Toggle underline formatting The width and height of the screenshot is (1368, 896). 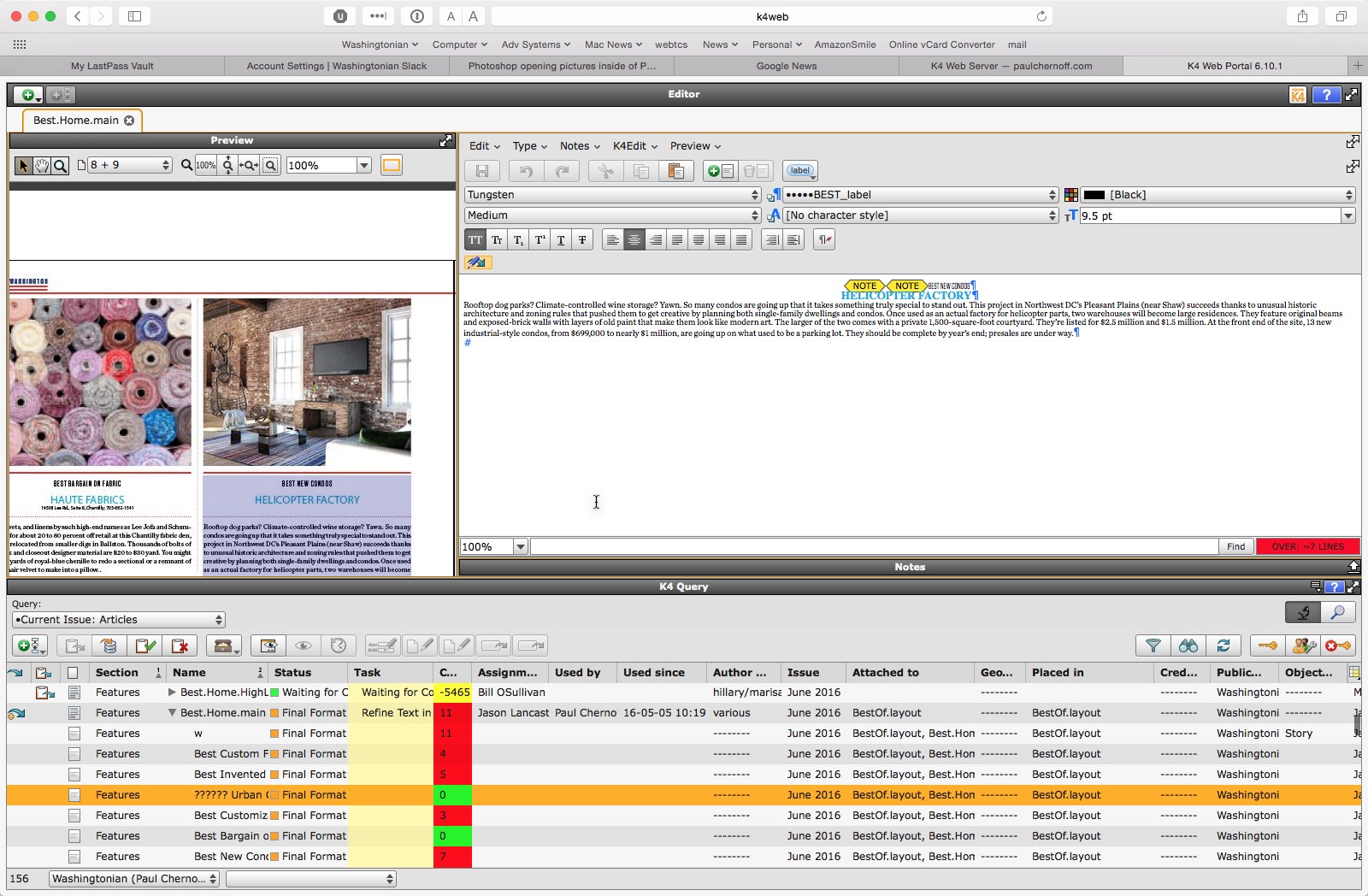[561, 240]
